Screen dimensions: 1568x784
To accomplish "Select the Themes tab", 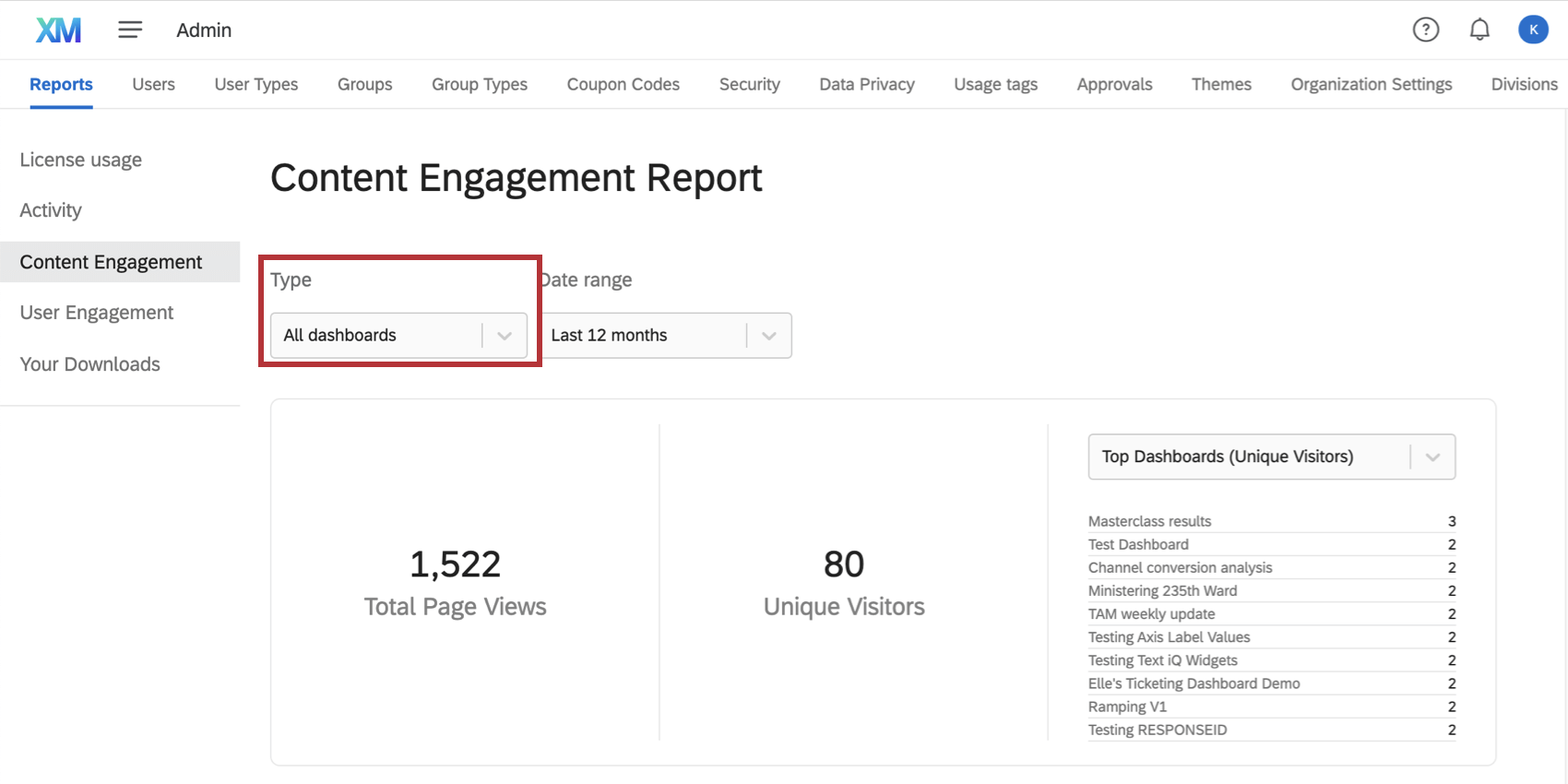I will click(x=1221, y=85).
